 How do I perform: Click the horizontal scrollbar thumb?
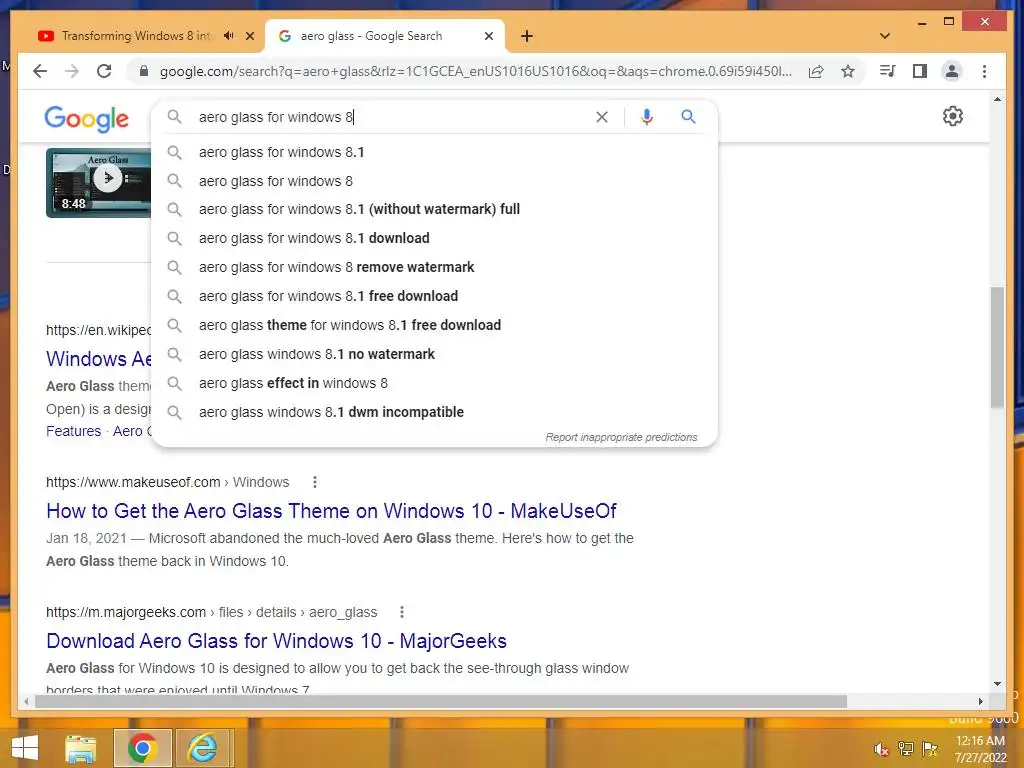coord(441,701)
